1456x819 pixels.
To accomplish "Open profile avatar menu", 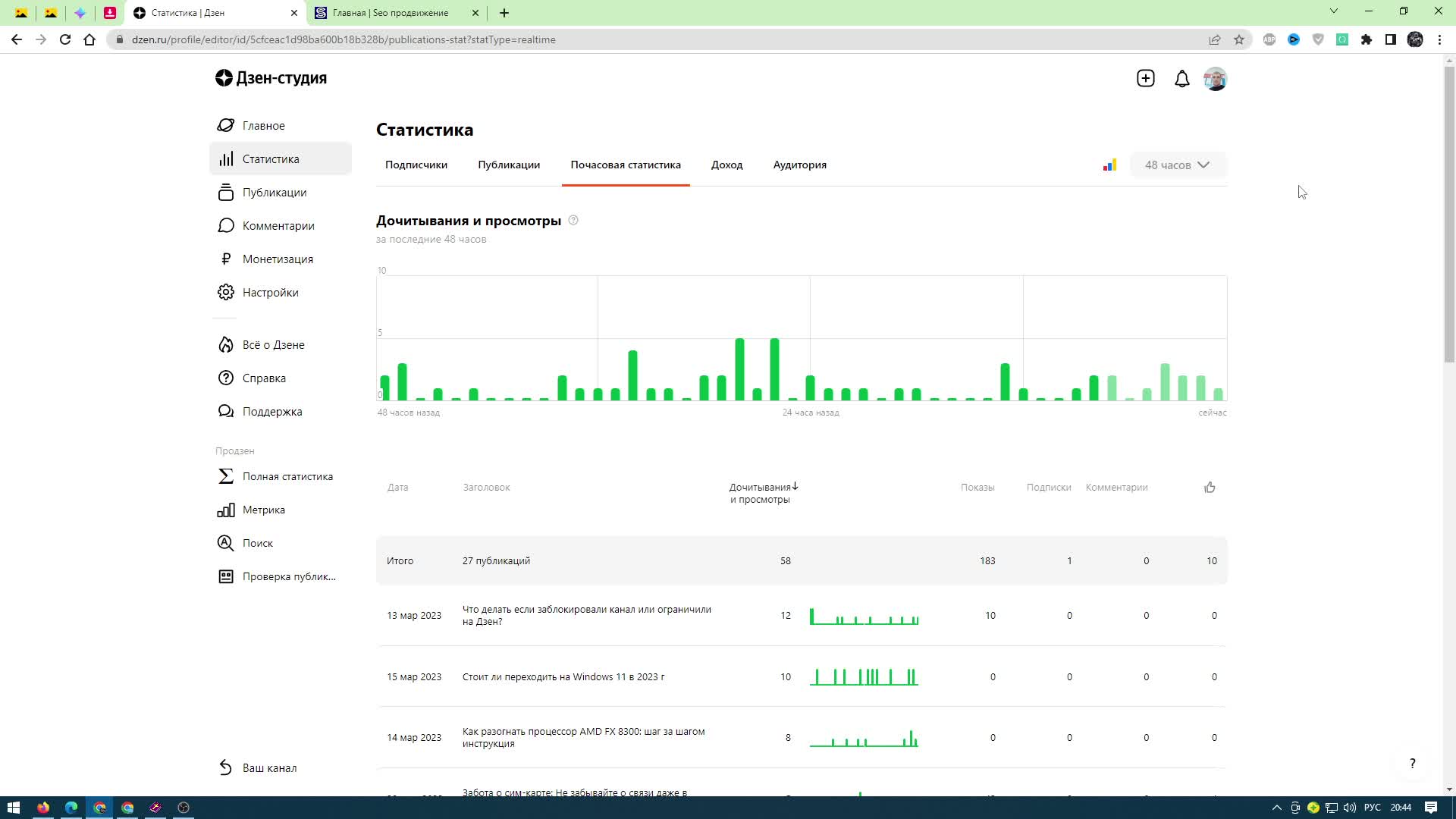I will [x=1215, y=79].
